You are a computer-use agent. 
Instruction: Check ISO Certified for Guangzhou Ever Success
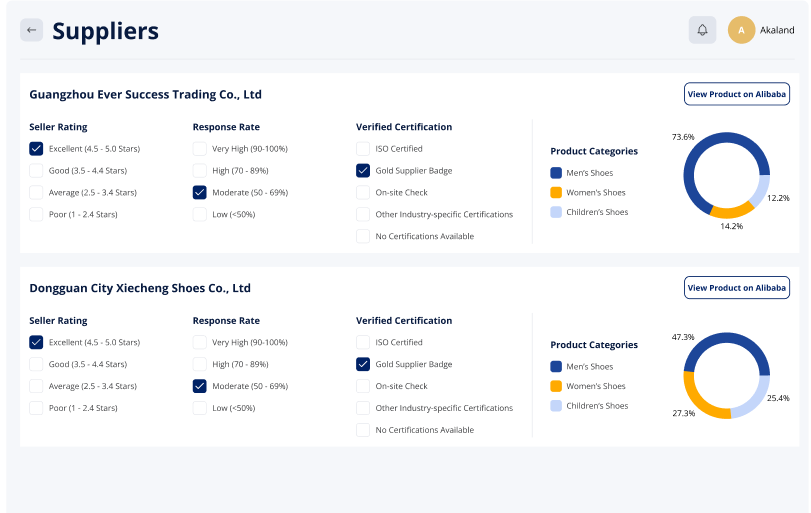pyautogui.click(x=363, y=149)
